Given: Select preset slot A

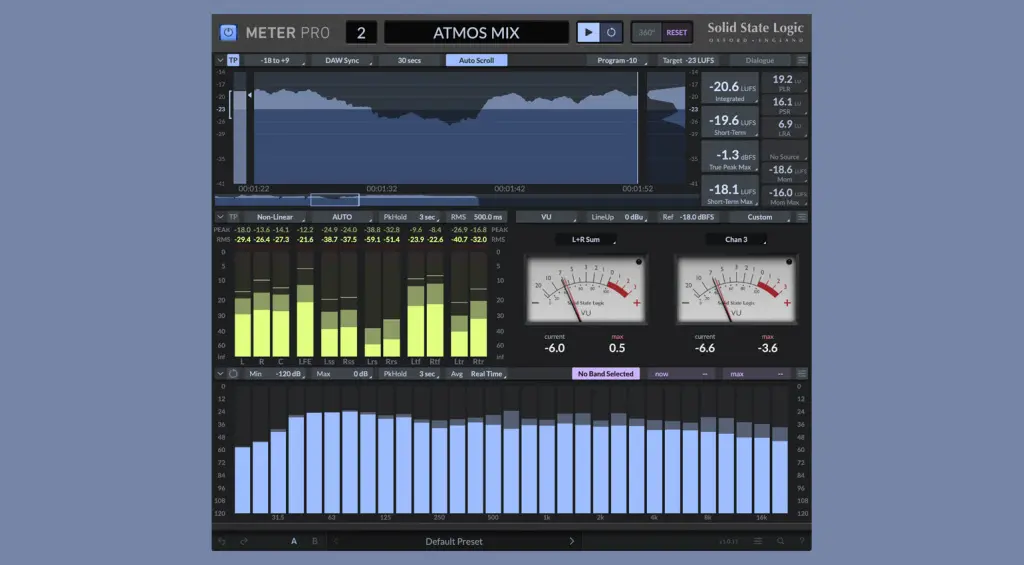Looking at the screenshot, I should (x=294, y=541).
